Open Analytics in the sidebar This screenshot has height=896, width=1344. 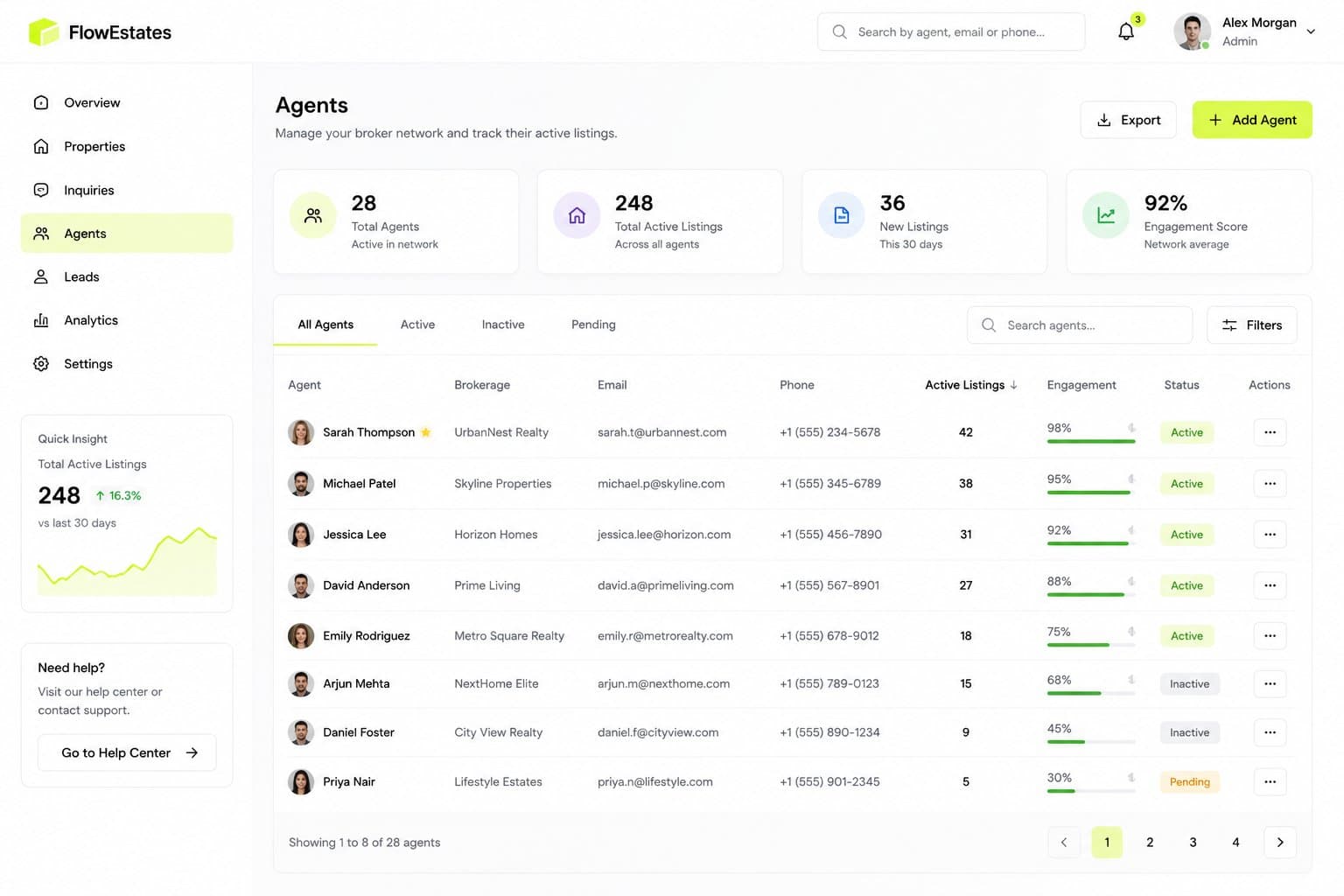pos(127,320)
